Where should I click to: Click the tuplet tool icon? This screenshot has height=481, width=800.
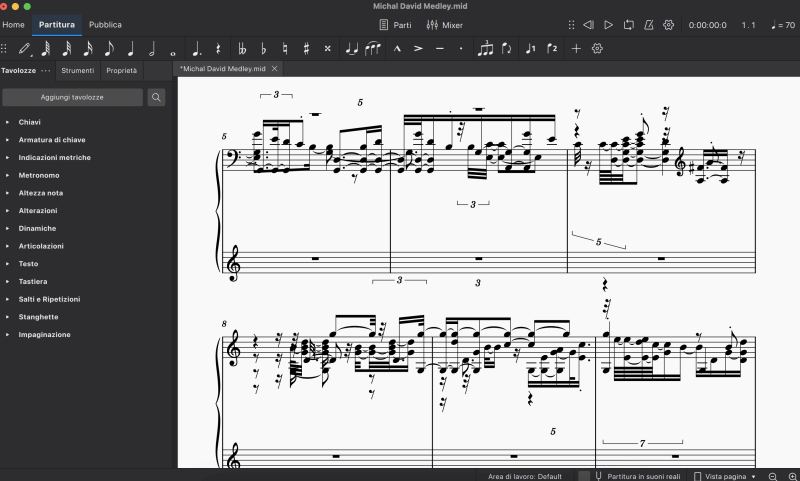point(486,48)
